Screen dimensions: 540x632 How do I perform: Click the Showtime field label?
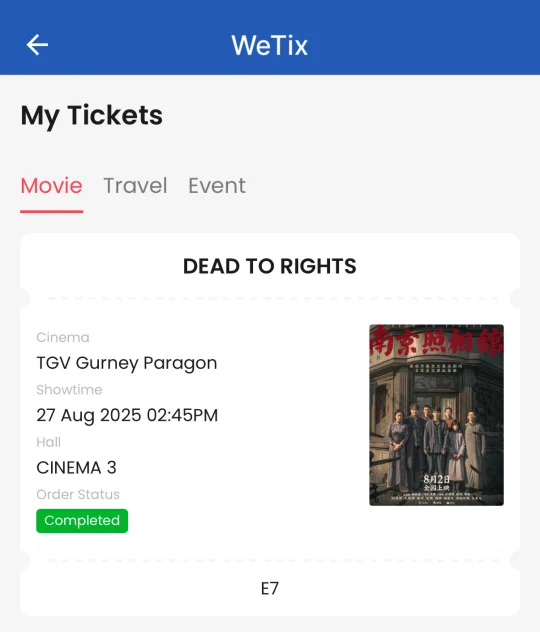69,390
